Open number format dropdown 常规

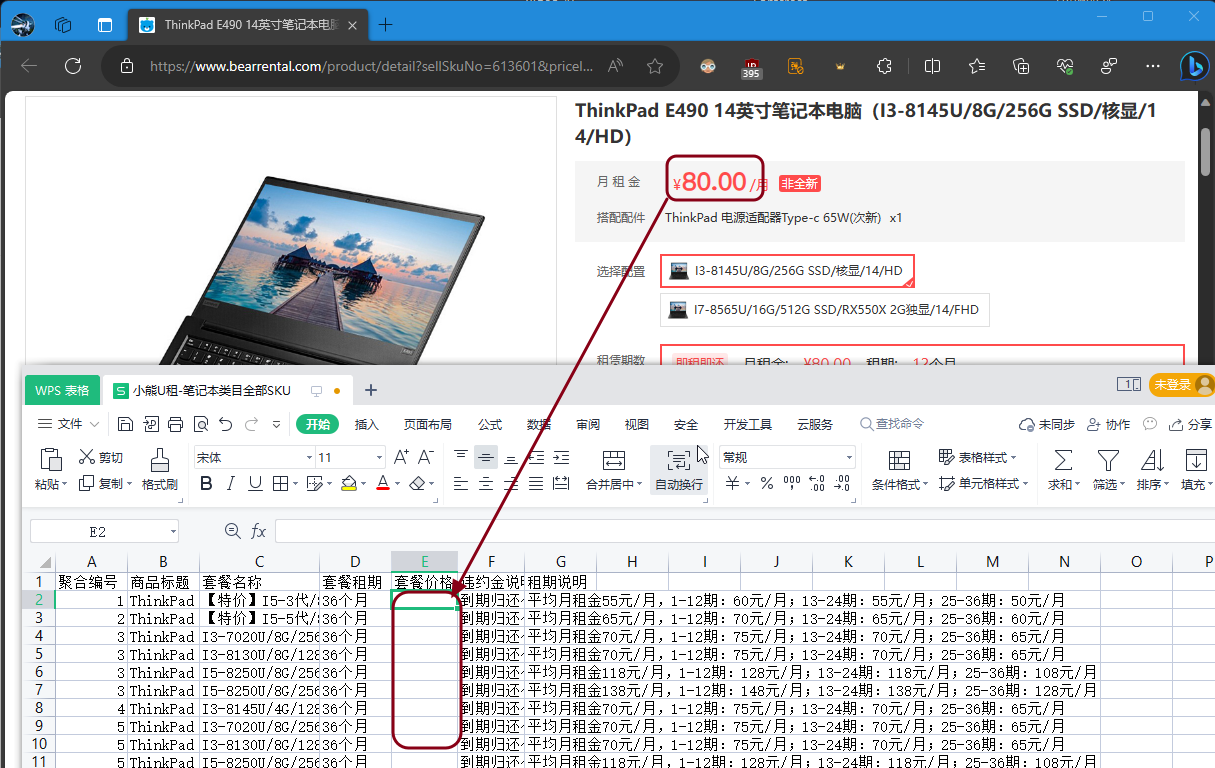click(849, 458)
